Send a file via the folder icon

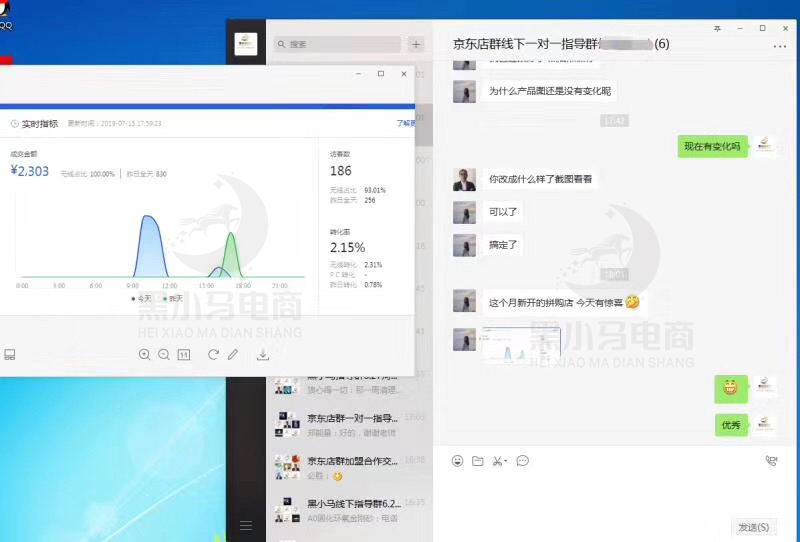478,461
